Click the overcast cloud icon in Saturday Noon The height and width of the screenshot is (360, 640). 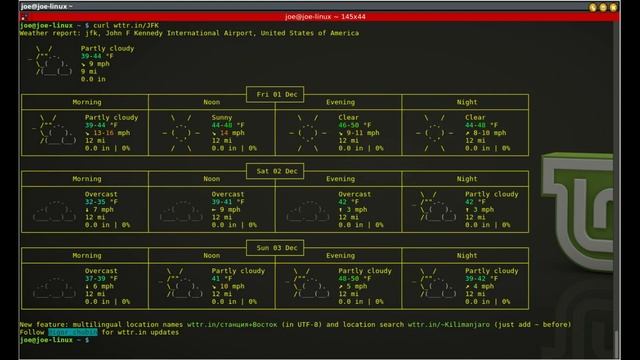tap(181, 210)
